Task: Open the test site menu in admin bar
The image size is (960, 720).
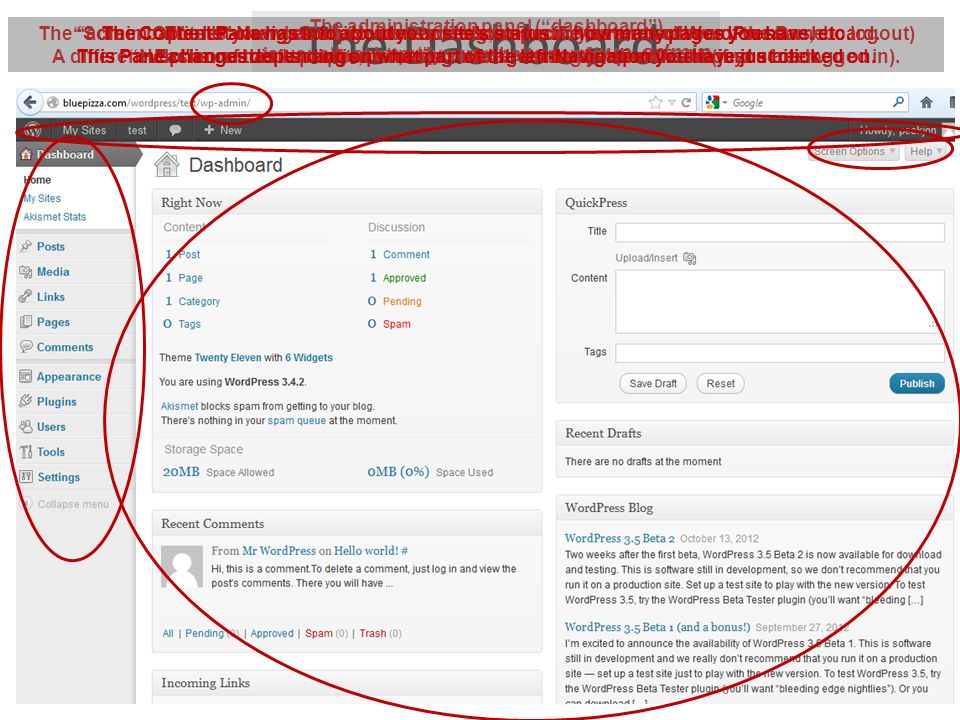Action: (137, 130)
